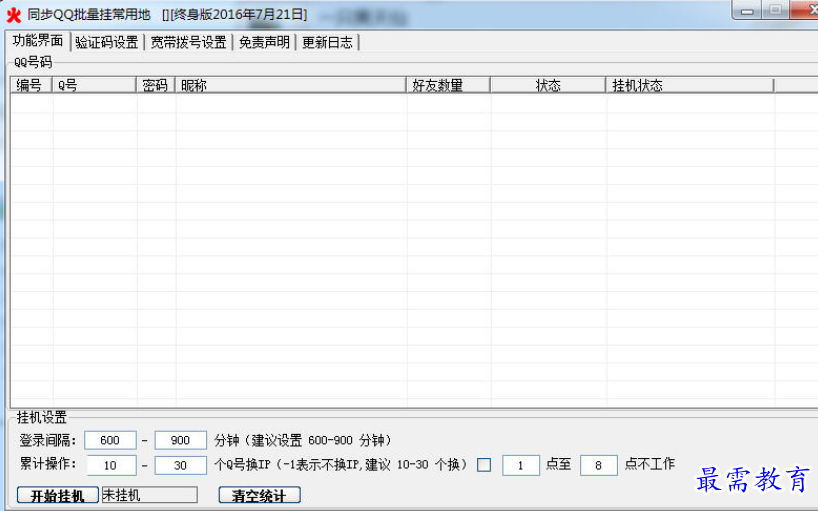
Task: Click the 状态 column header
Action: point(548,85)
